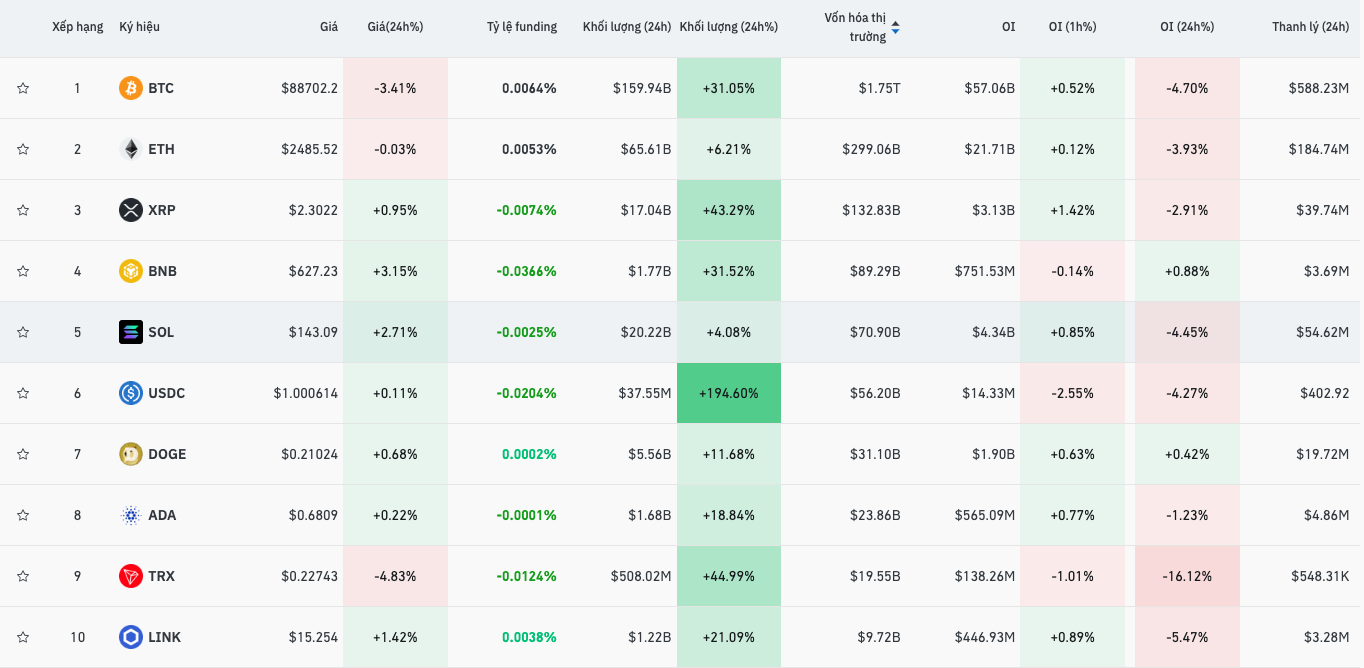This screenshot has height=668, width=1364.
Task: Click the OI (24h%) column header
Action: 1187,27
